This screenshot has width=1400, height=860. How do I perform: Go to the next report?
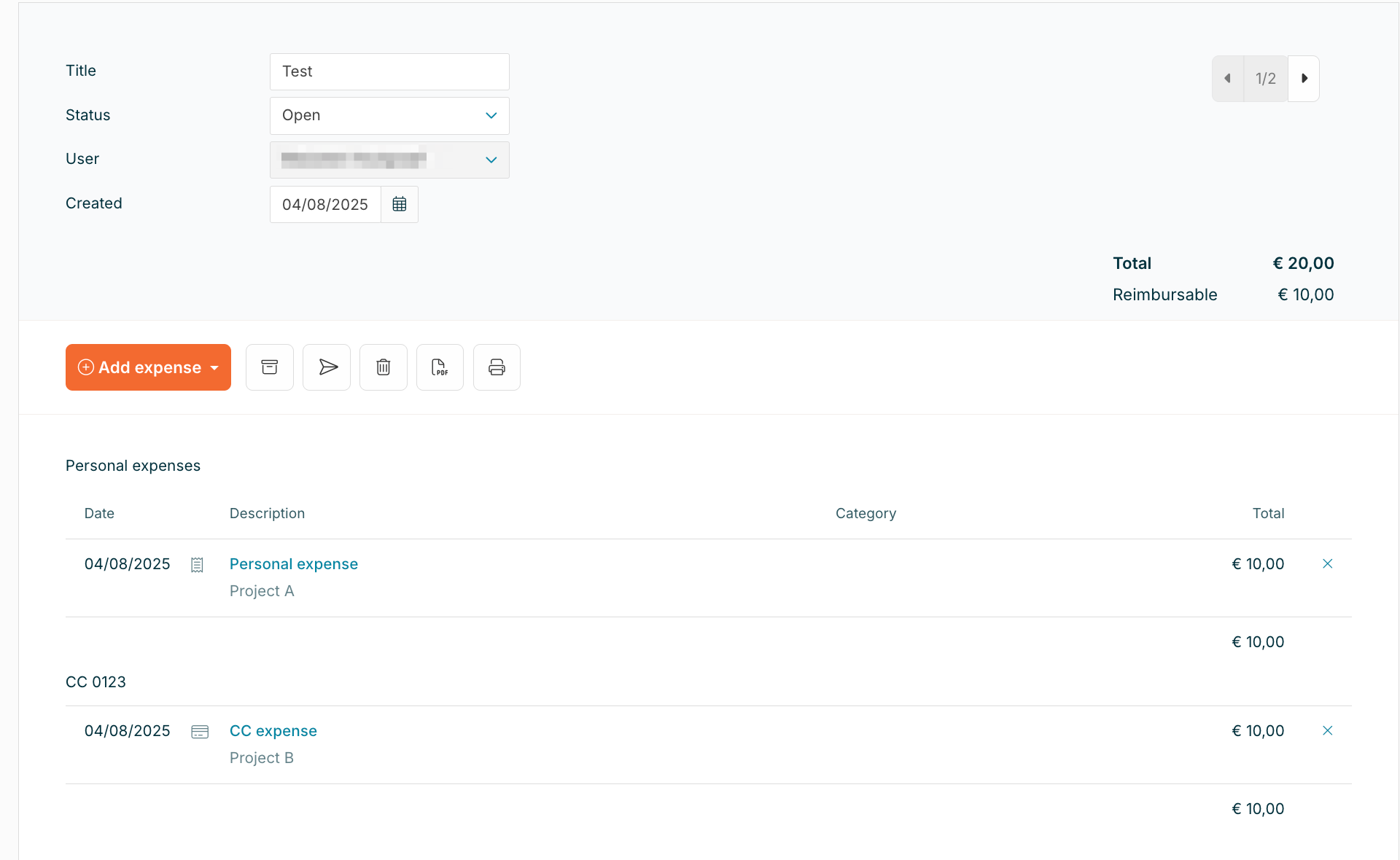pyautogui.click(x=1304, y=79)
